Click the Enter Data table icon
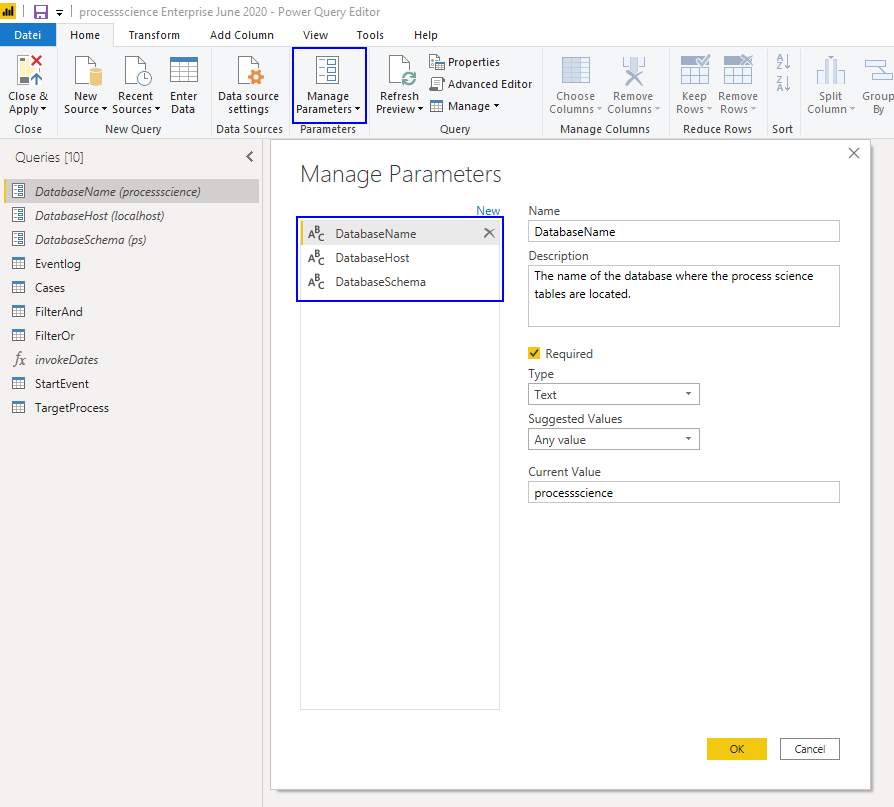The image size is (894, 807). 184,71
